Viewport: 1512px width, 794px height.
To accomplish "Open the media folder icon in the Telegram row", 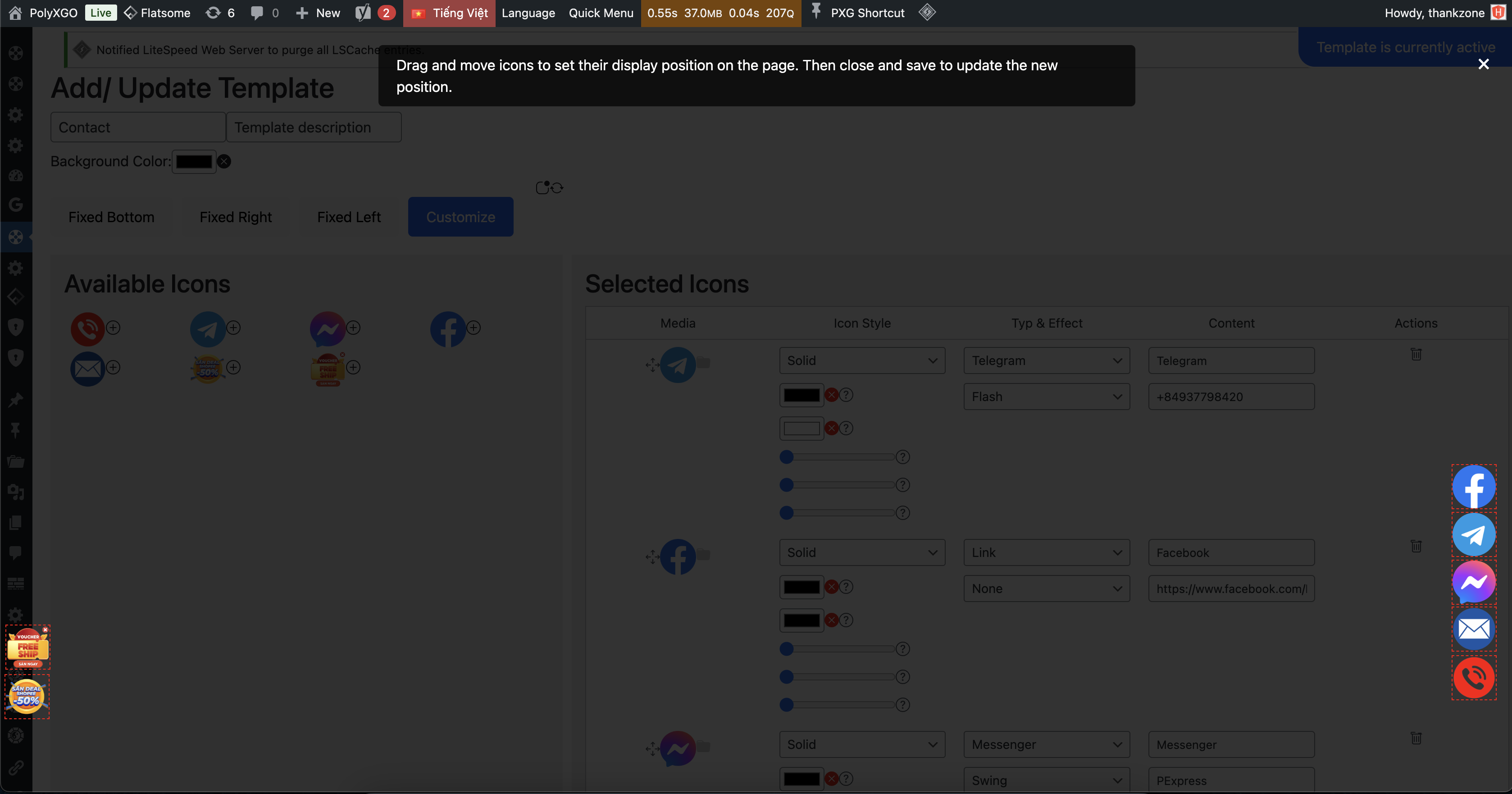I will [x=703, y=363].
